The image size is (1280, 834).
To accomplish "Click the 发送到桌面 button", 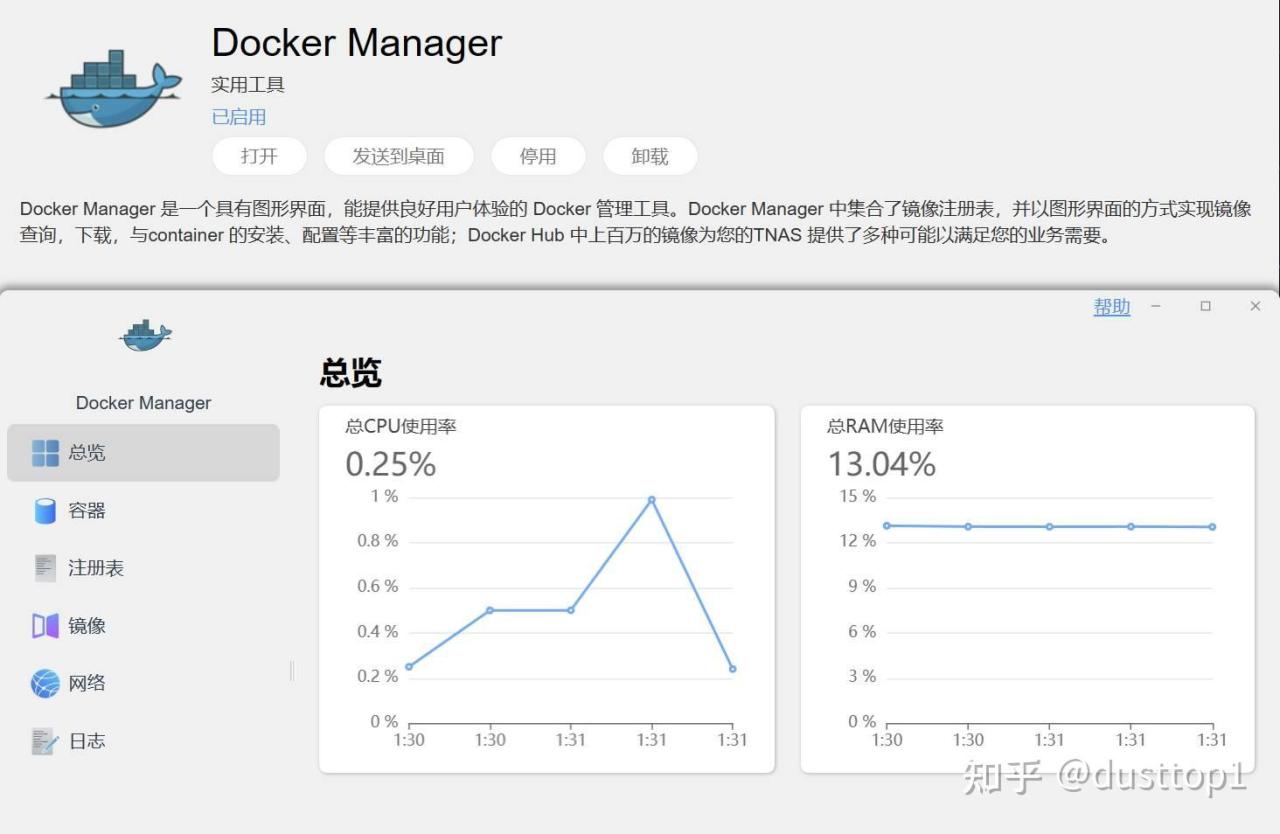I will (x=398, y=156).
